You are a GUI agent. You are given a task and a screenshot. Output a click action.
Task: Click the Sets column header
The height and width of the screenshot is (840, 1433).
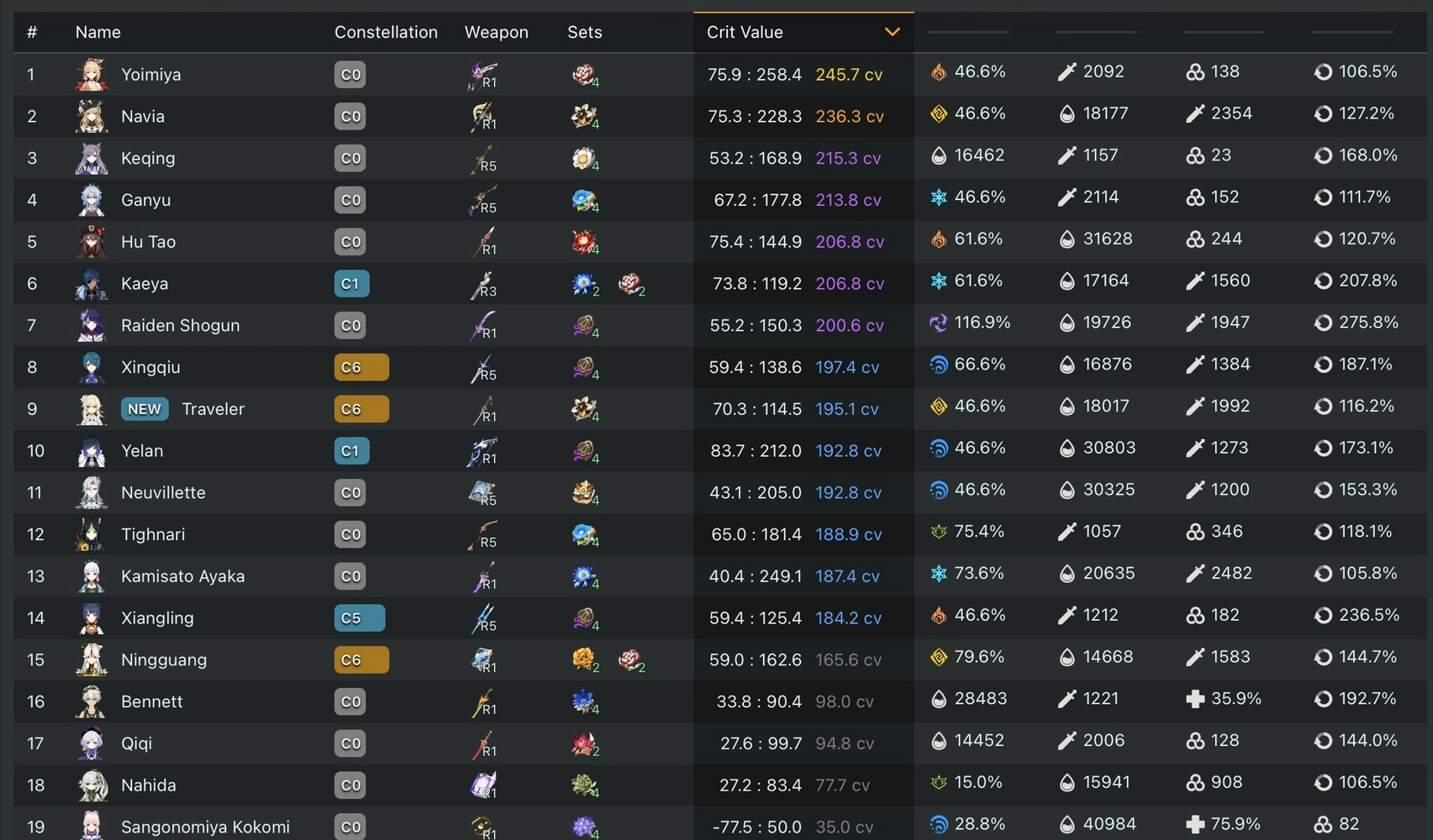(584, 32)
